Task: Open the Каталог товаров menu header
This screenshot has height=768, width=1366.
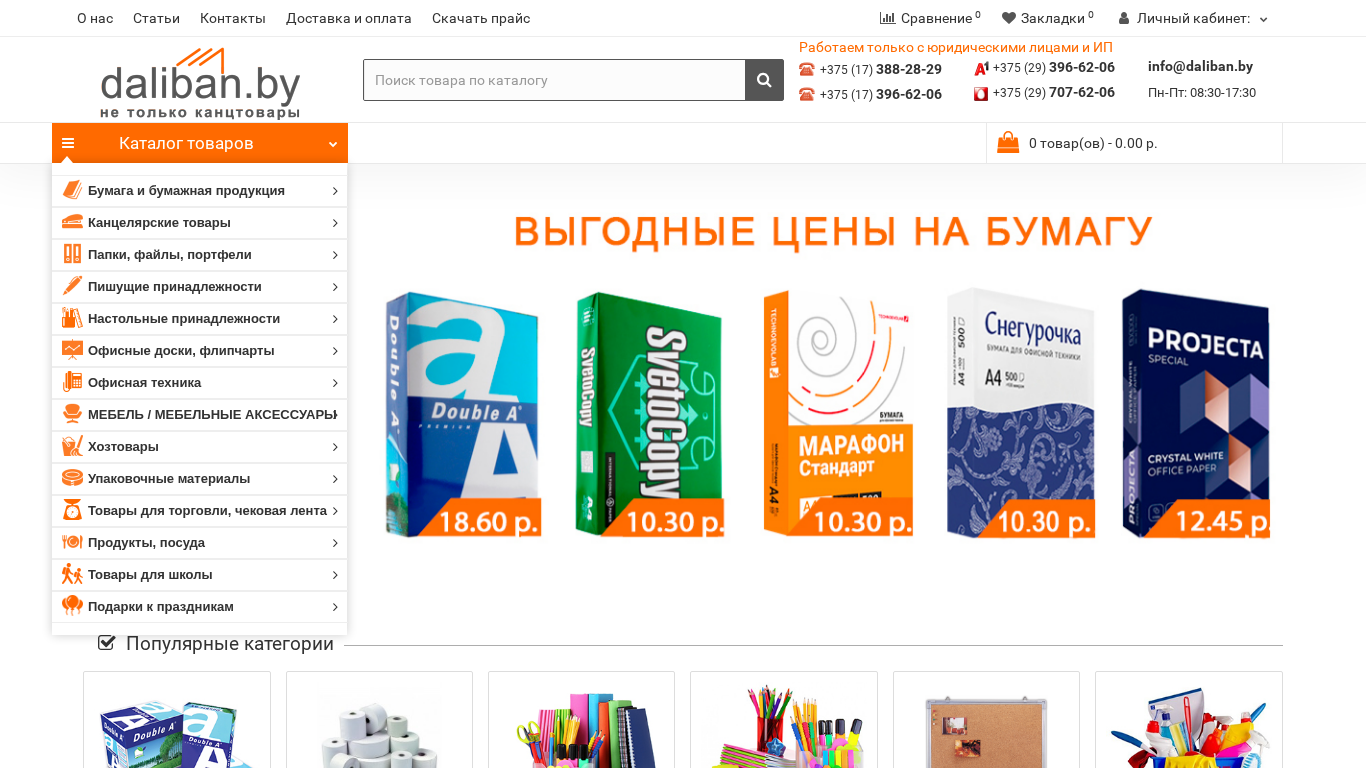Action: click(x=200, y=143)
